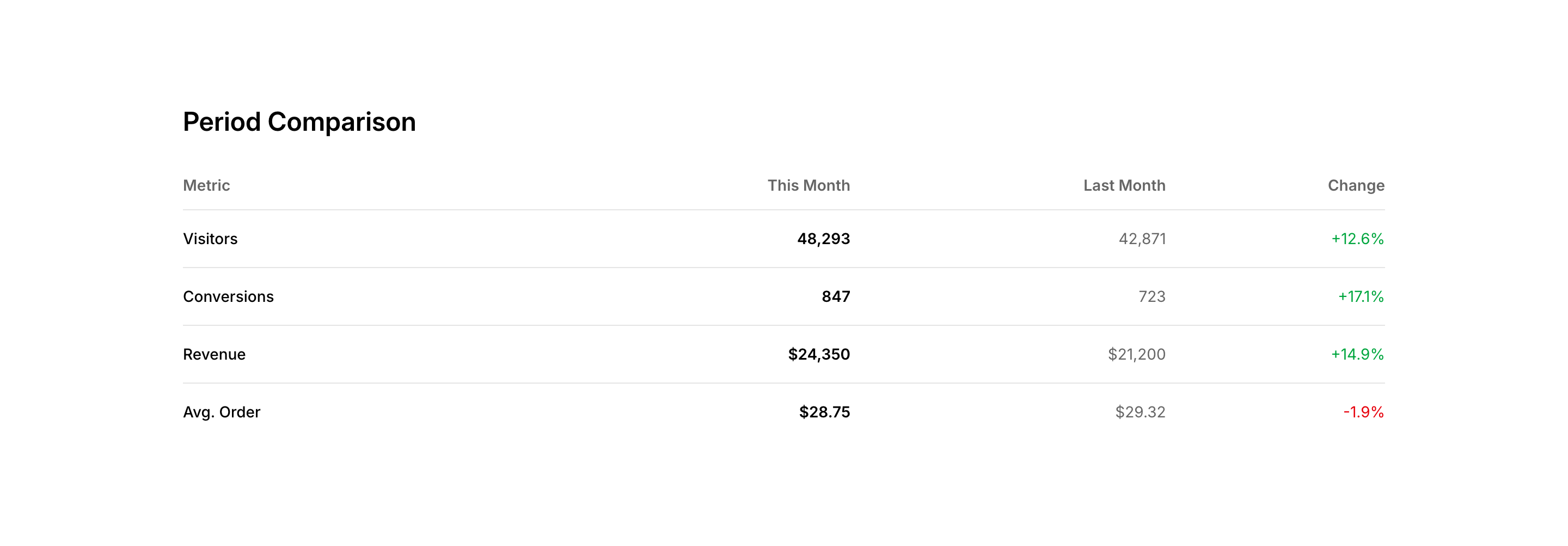The image size is (1568, 546).
Task: Click this month's conversions value 847
Action: click(x=835, y=297)
